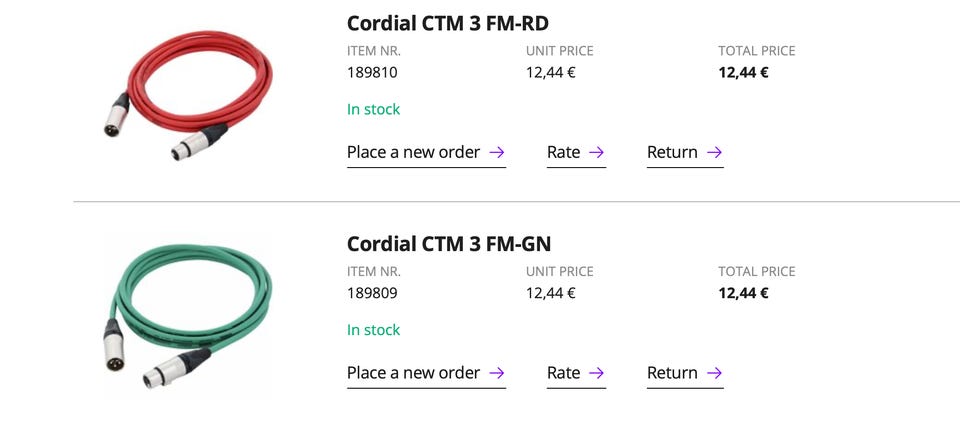Click item number 189810
This screenshot has width=960, height=421.
(372, 72)
